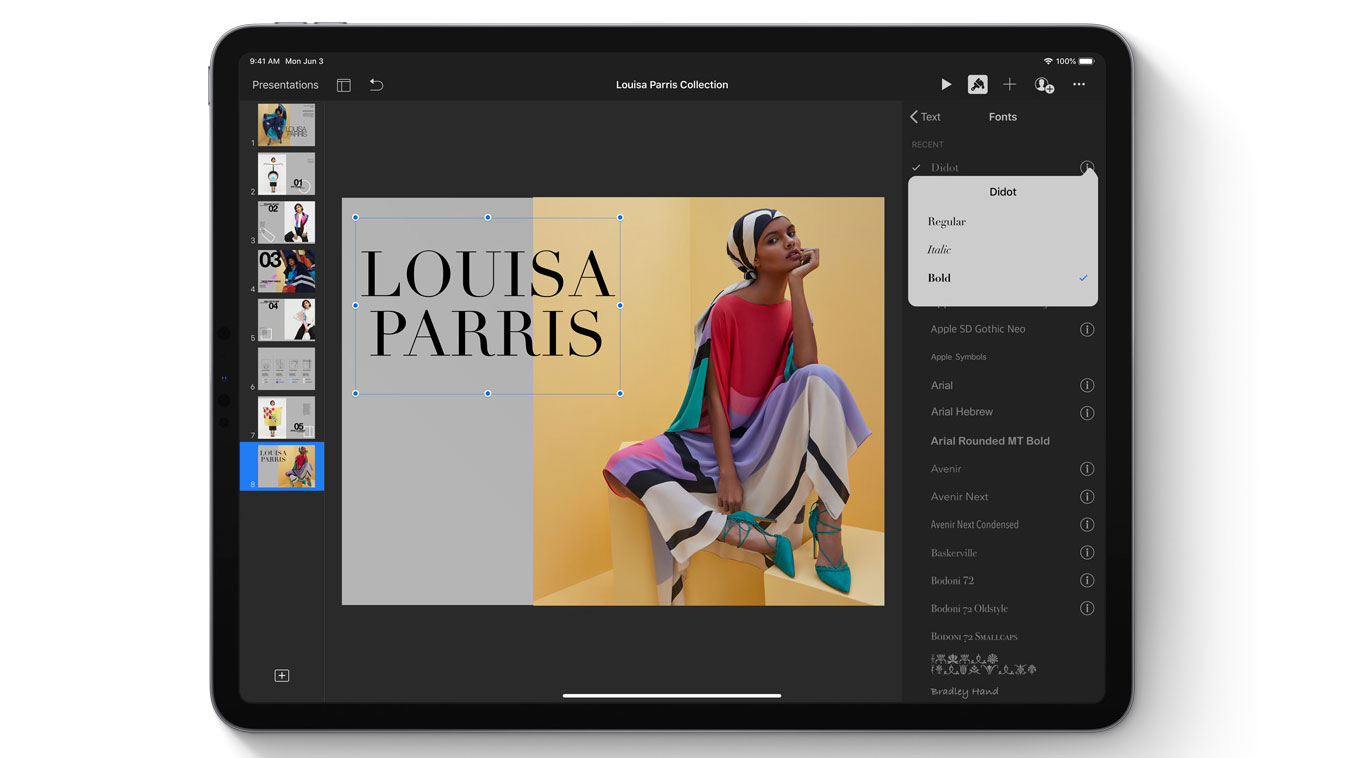The height and width of the screenshot is (758, 1348).
Task: Undo the last action
Action: pyautogui.click(x=376, y=85)
